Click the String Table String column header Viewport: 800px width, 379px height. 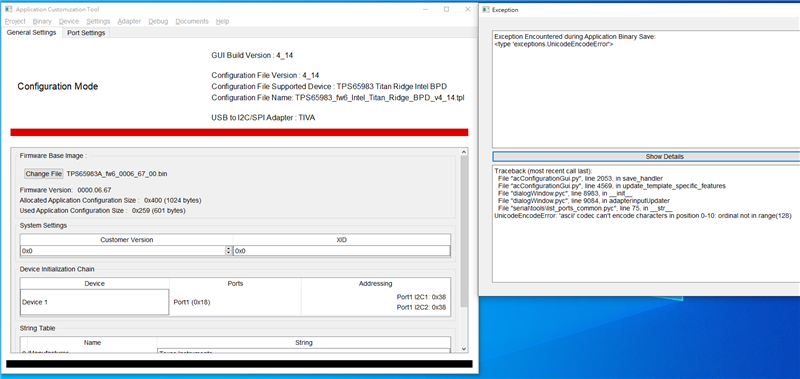[x=304, y=343]
